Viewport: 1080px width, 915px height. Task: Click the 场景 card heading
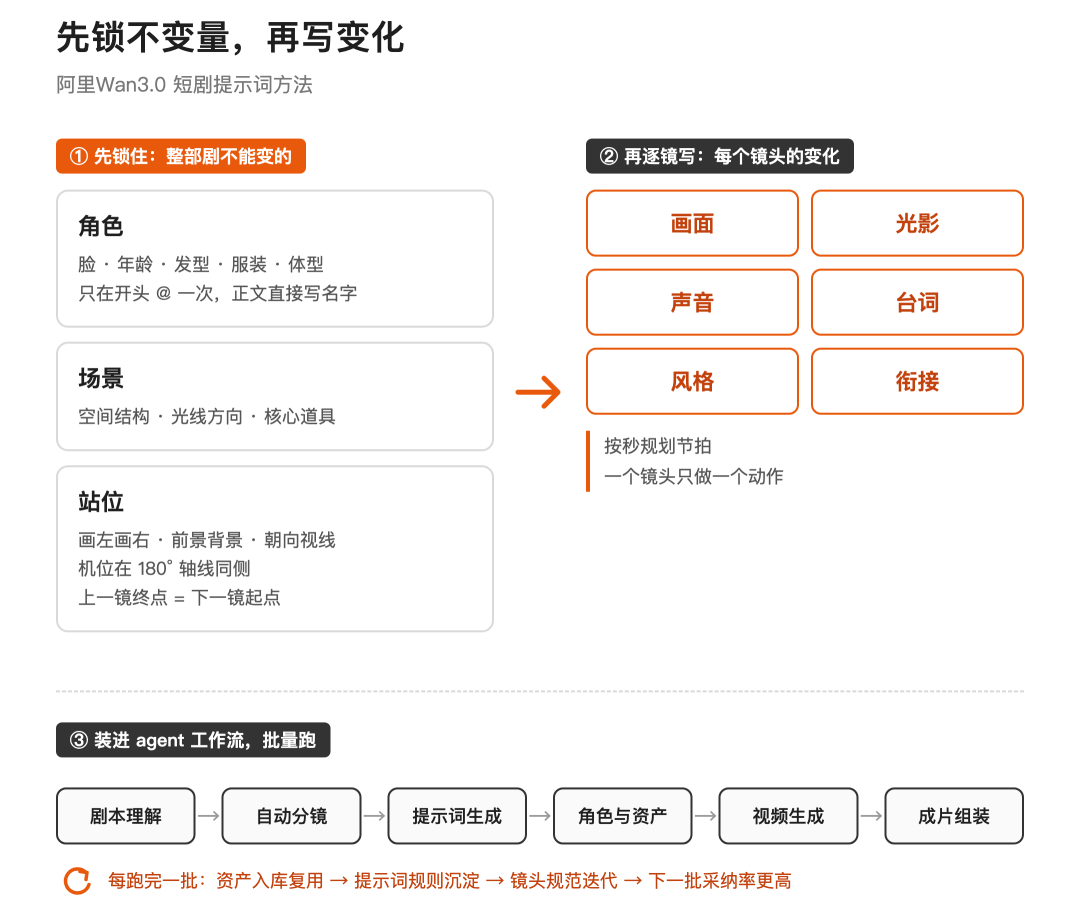[101, 378]
